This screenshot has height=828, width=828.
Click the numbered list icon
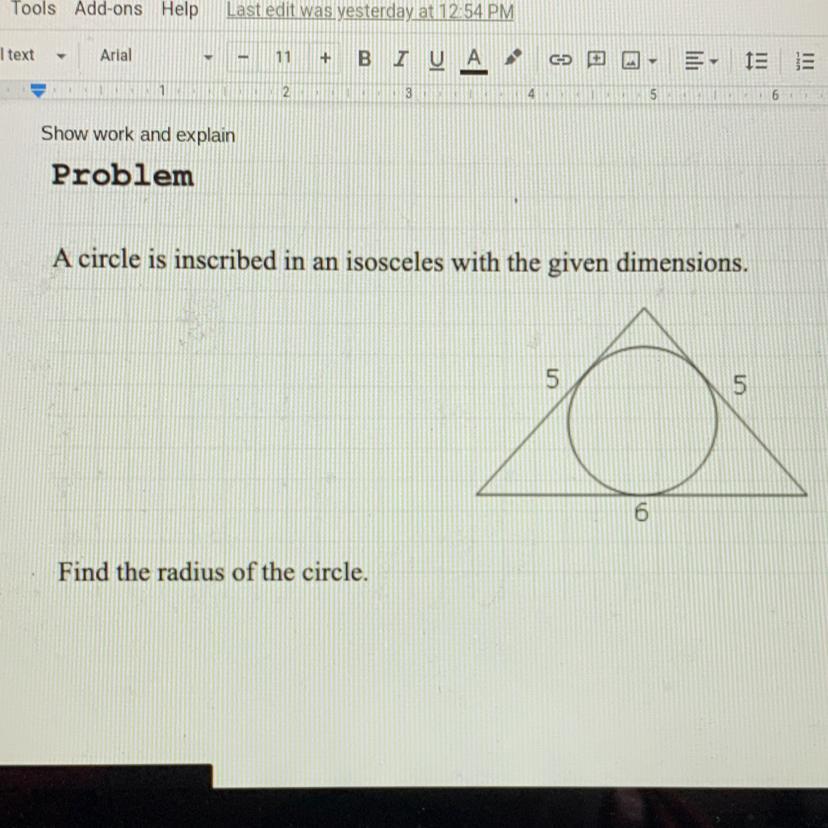click(805, 62)
